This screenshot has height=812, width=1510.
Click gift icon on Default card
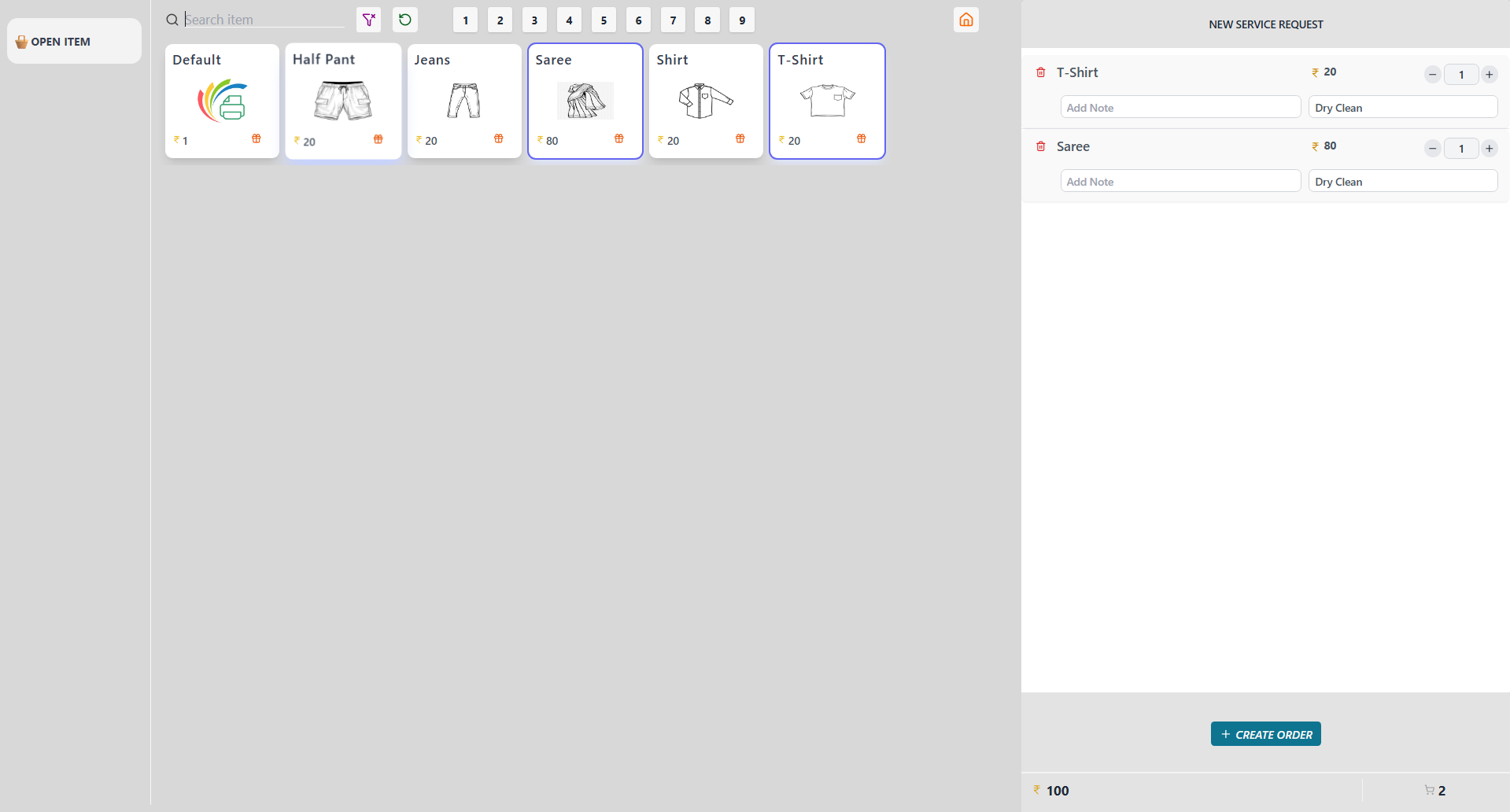(x=256, y=139)
